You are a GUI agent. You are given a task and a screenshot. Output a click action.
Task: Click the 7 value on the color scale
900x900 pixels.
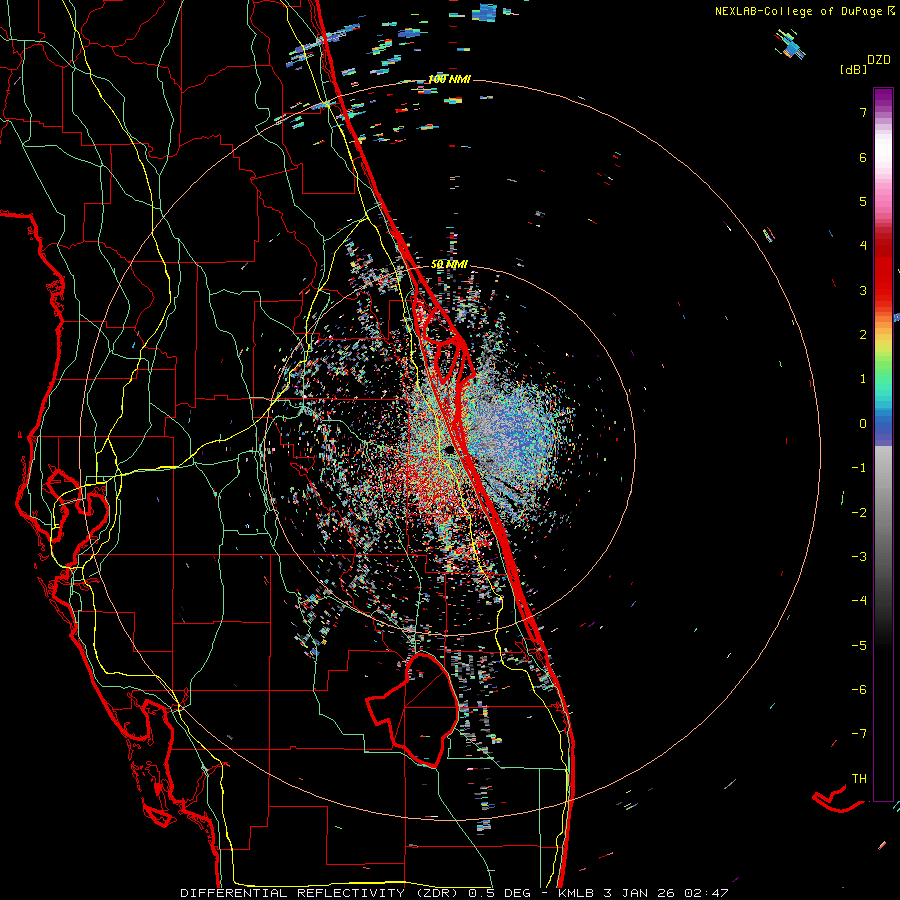point(863,112)
